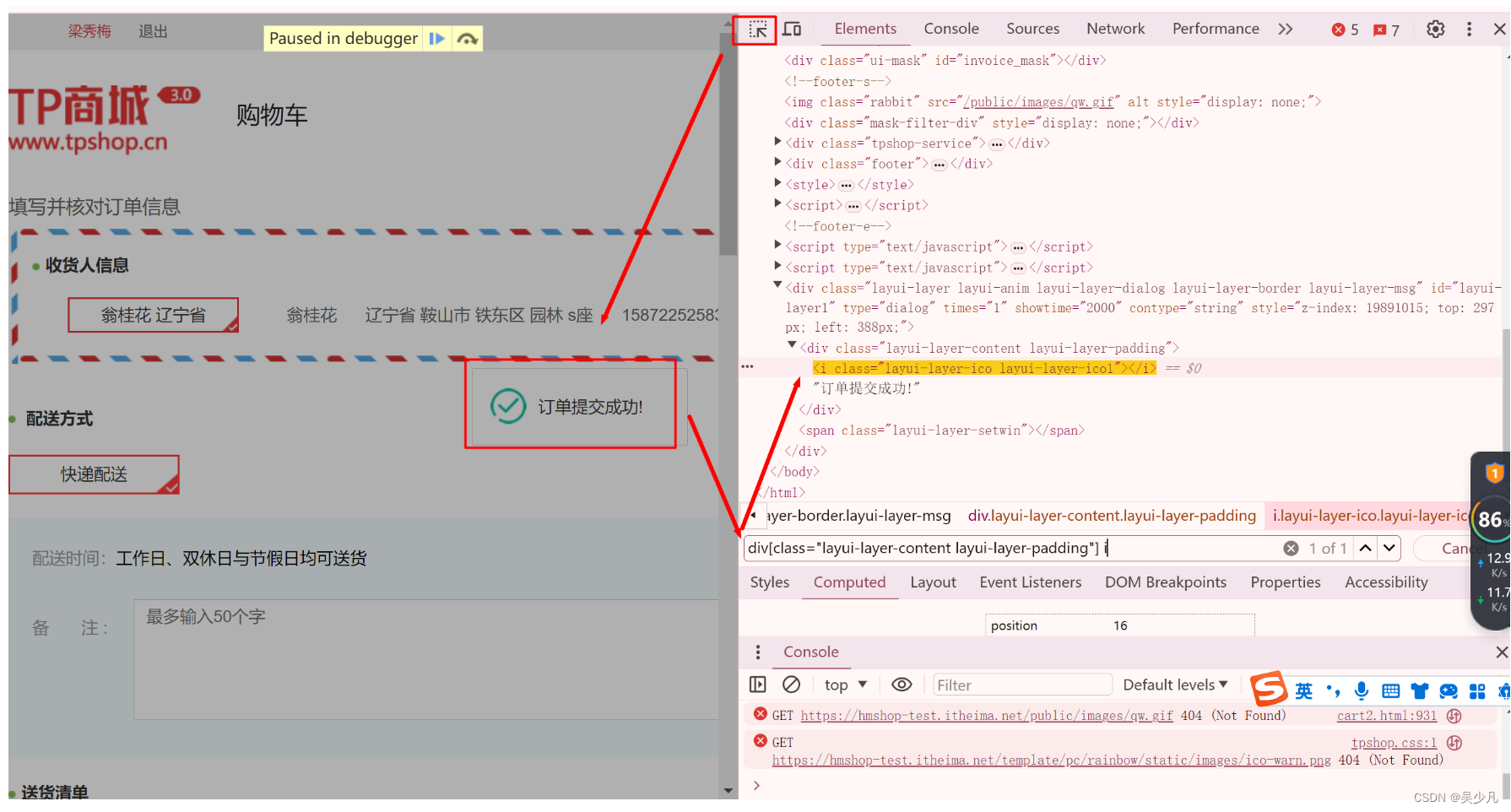Open the Computed styles tab
The height and width of the screenshot is (812, 1511).
849,582
